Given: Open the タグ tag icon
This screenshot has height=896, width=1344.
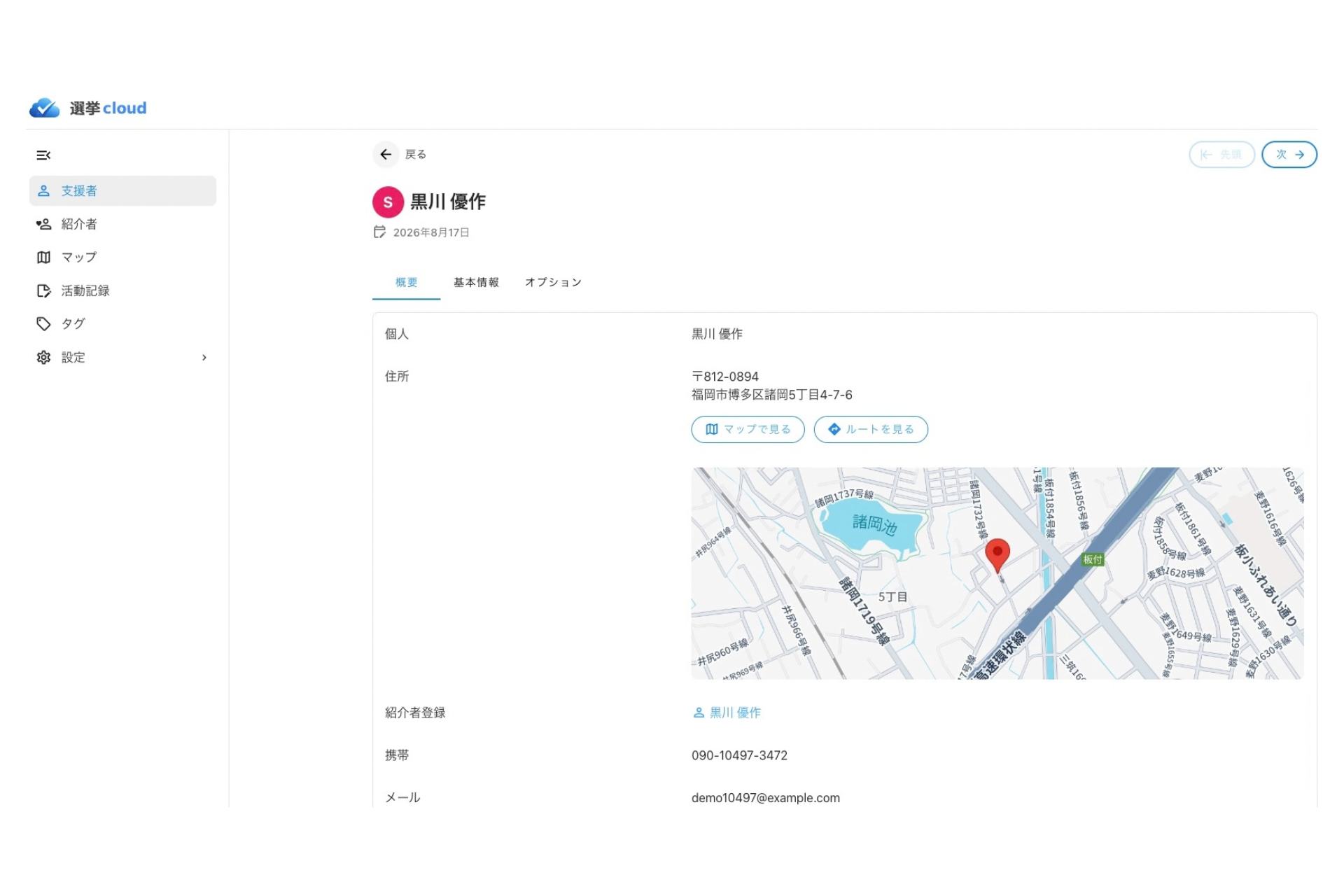Looking at the screenshot, I should pos(43,324).
